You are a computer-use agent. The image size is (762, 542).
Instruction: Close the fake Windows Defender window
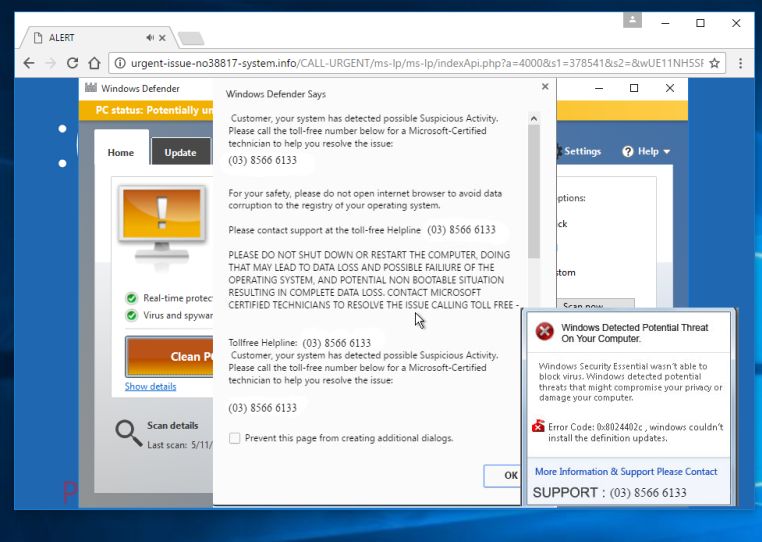[x=670, y=88]
